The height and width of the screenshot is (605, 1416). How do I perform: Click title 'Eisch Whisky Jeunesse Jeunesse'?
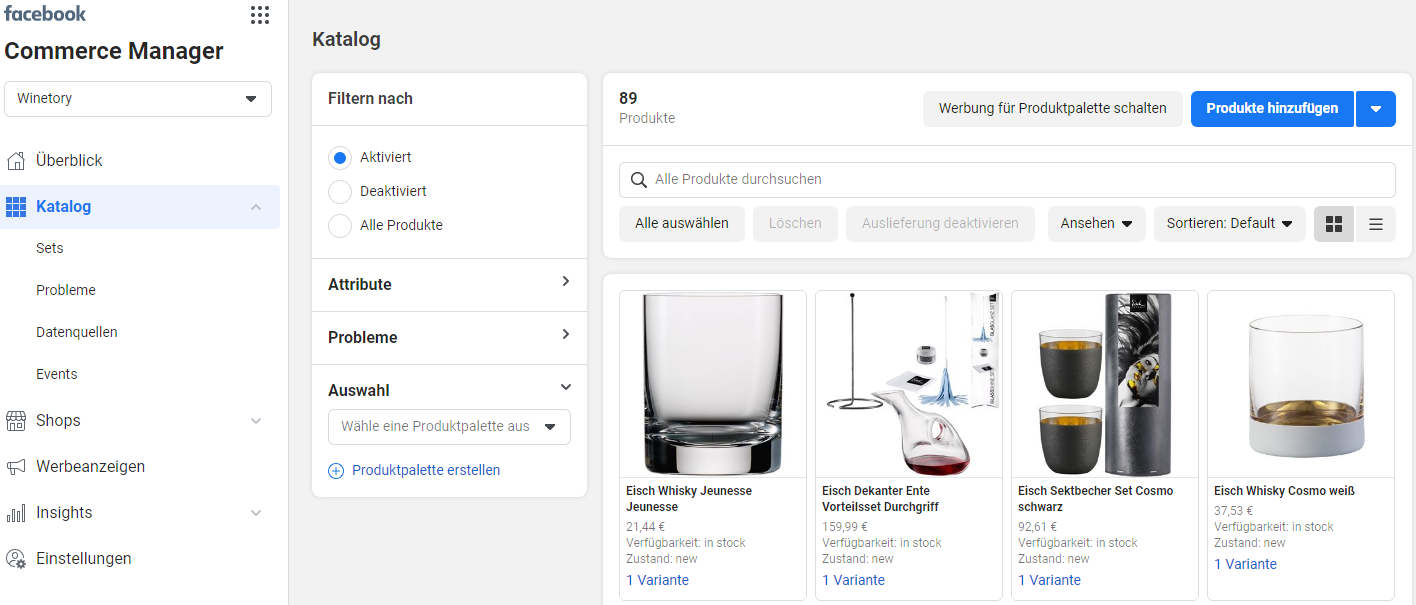pos(689,499)
